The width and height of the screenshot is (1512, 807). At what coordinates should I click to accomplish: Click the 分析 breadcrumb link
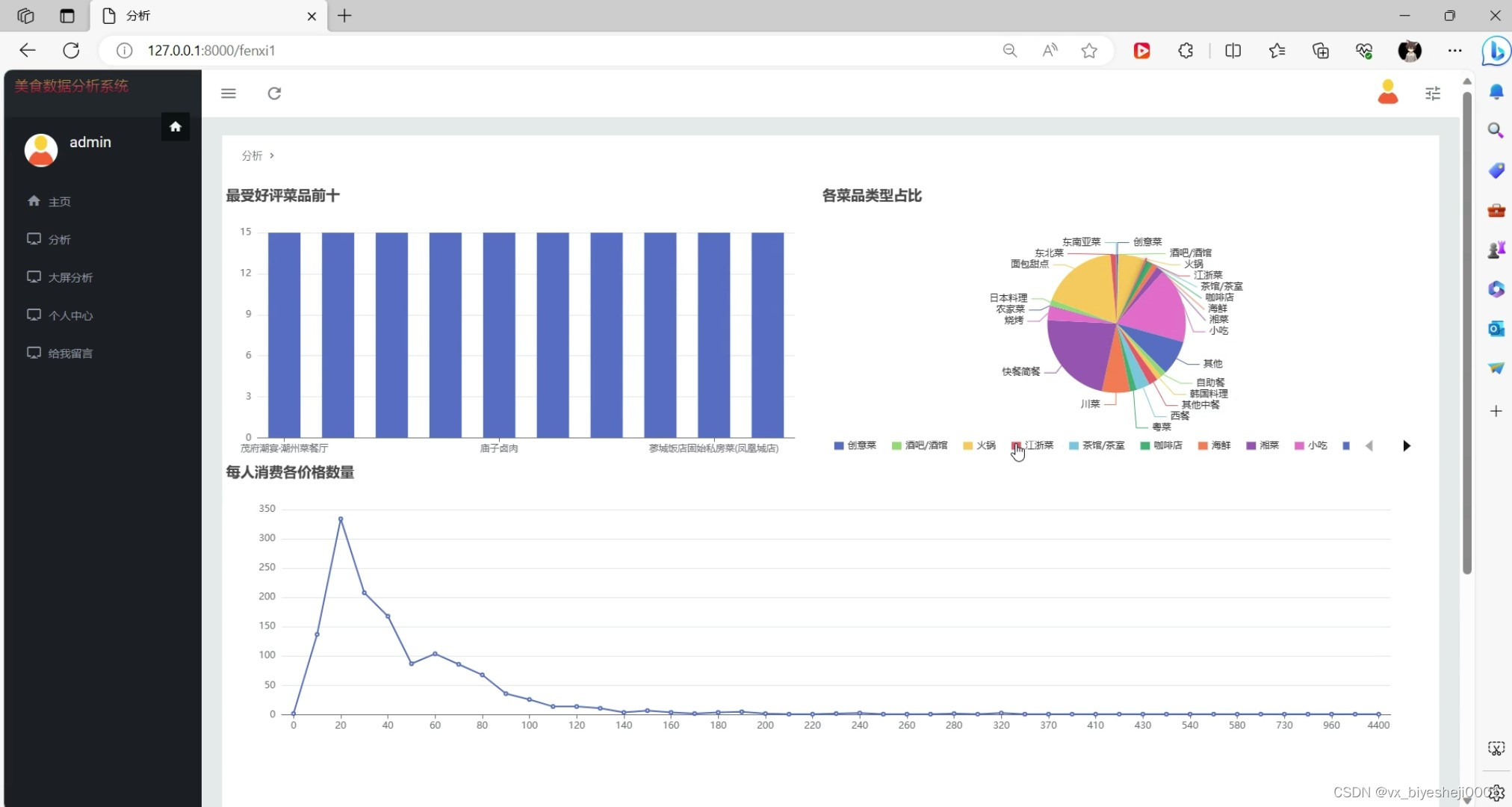(x=251, y=155)
